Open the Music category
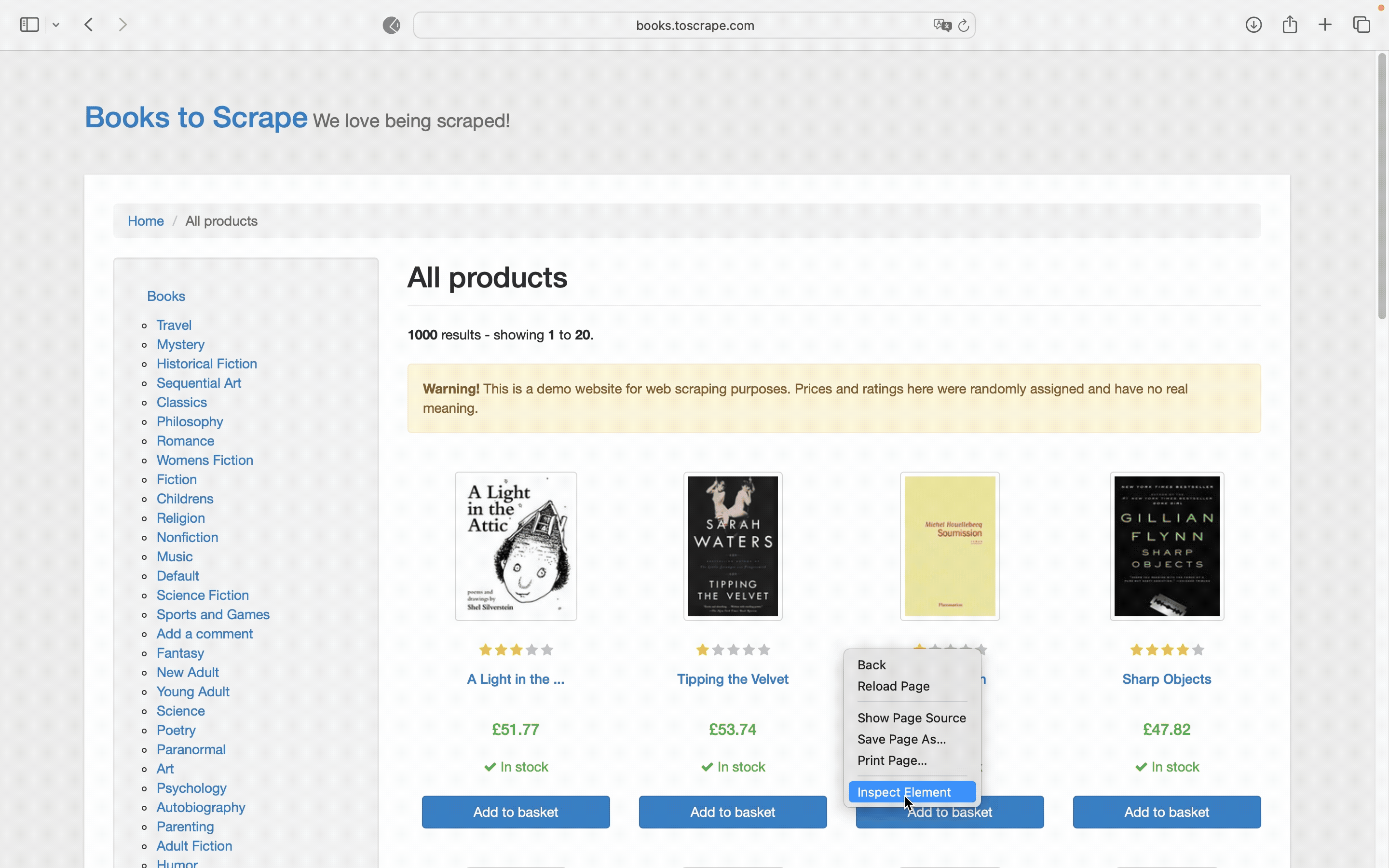 tap(175, 557)
